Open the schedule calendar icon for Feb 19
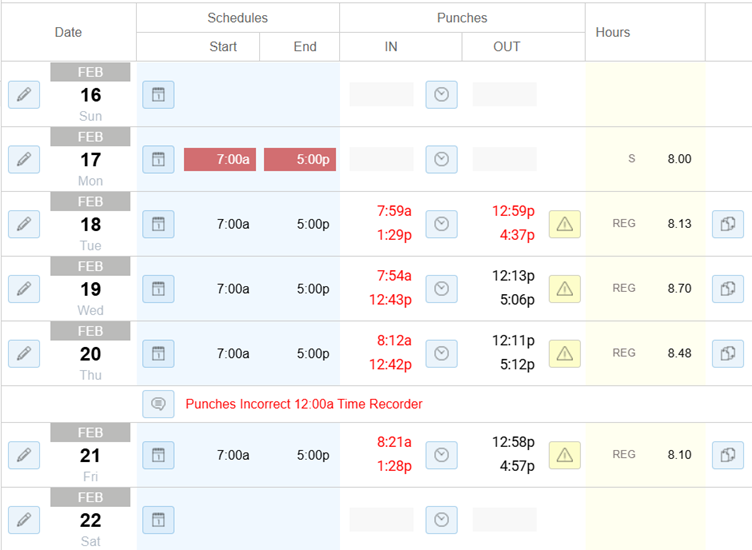Image resolution: width=752 pixels, height=550 pixels. 158,289
